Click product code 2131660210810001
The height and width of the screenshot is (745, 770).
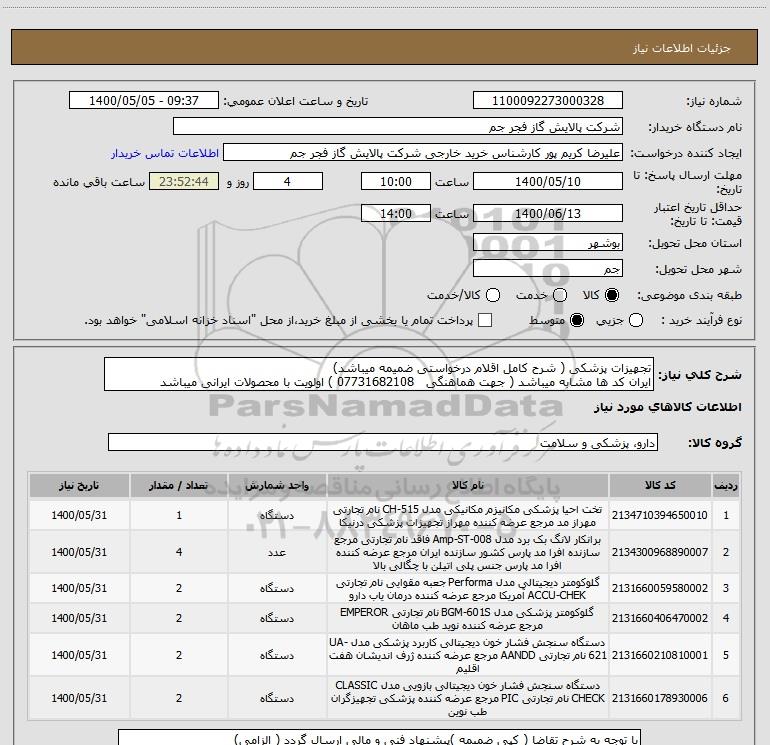click(660, 655)
